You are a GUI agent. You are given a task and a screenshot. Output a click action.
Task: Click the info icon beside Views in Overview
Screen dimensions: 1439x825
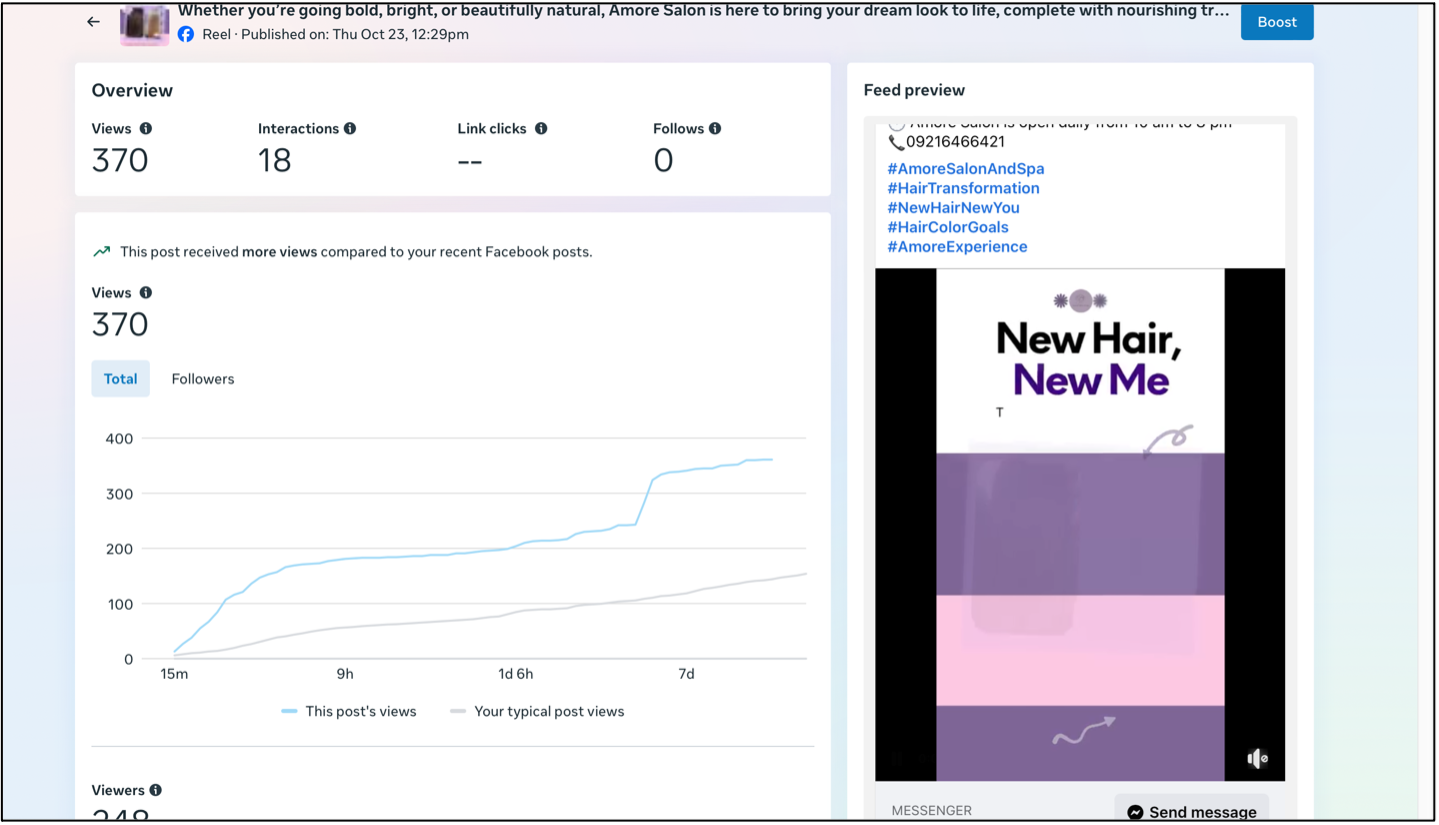tap(146, 129)
